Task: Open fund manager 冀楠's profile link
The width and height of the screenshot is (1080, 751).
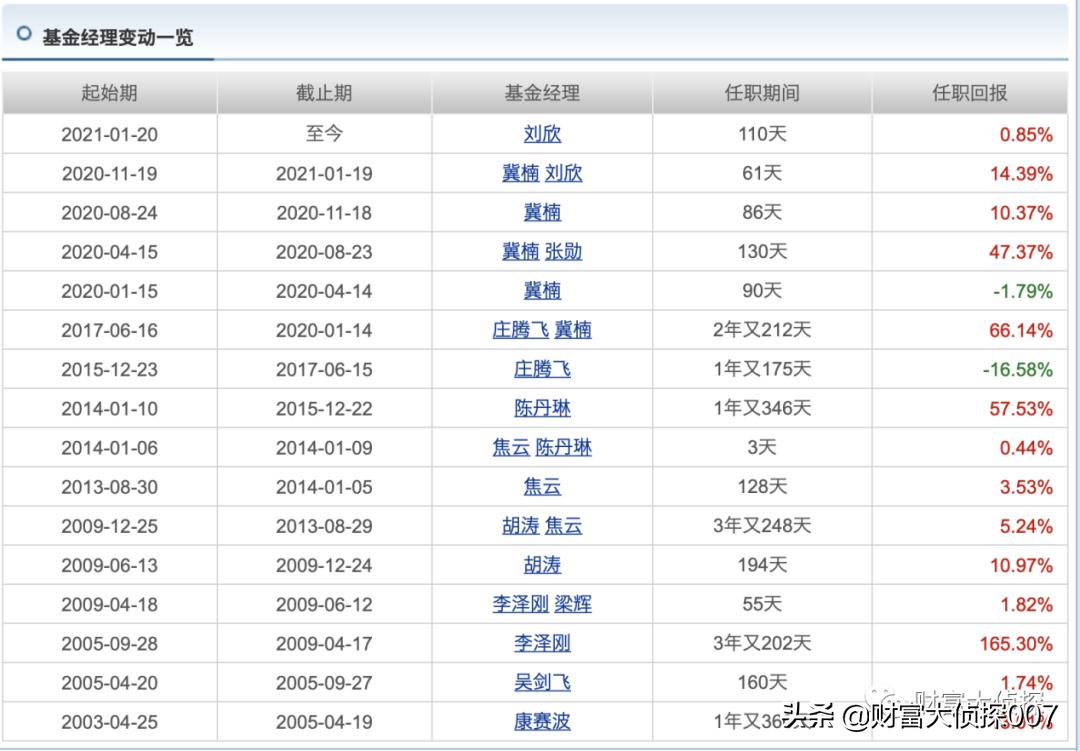Action: (x=542, y=212)
